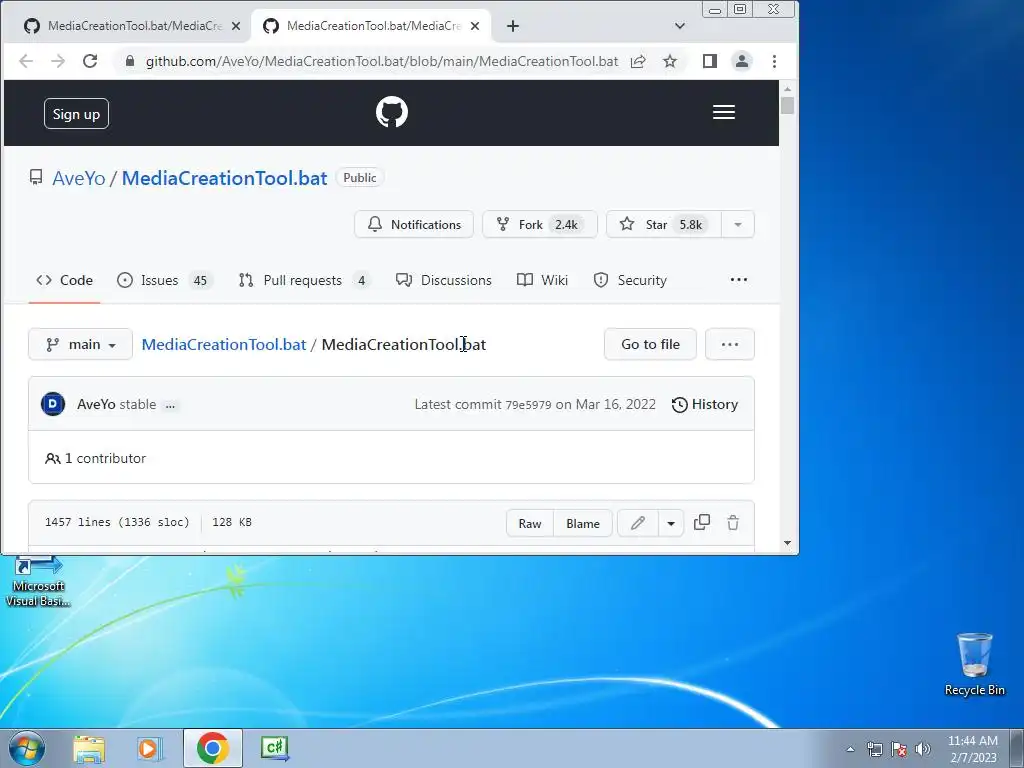Copy raw contents with copy icon
Screen dimensions: 1024x768
pos(702,522)
